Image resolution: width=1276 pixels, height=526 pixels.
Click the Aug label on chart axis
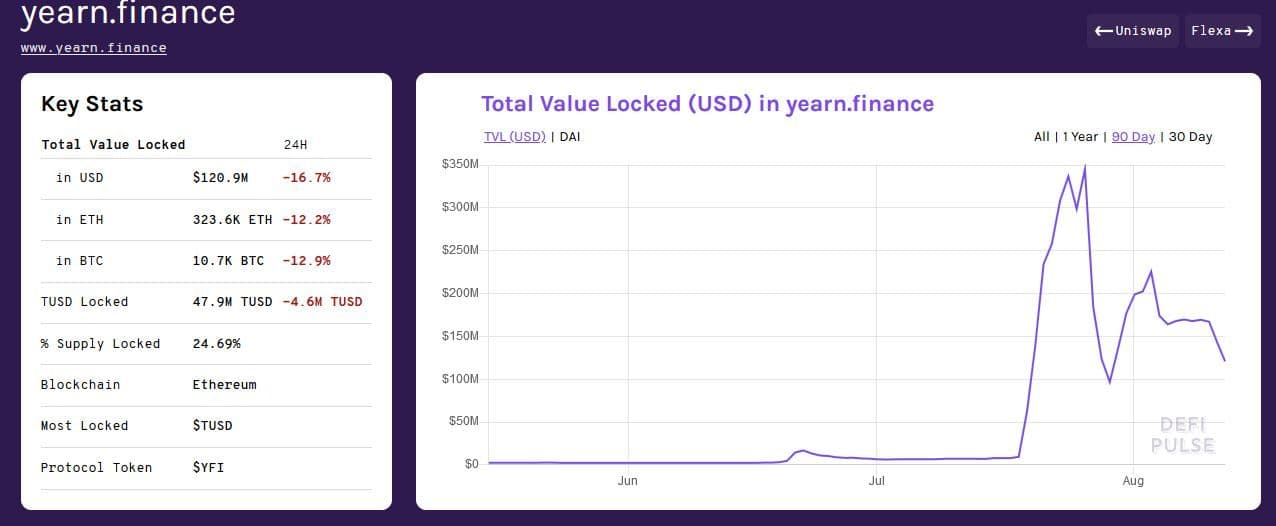pyautogui.click(x=1133, y=481)
